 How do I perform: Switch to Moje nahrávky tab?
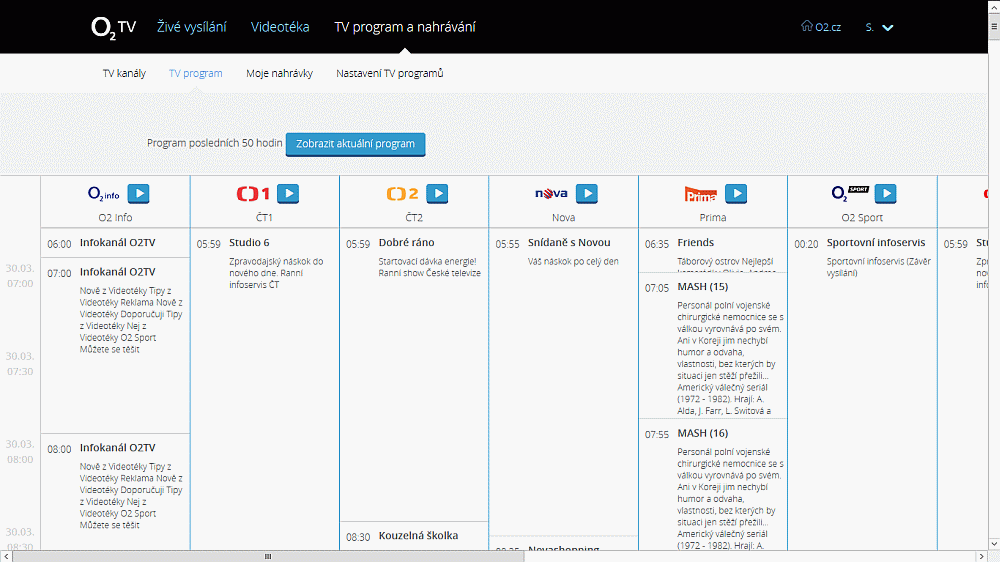tap(279, 73)
